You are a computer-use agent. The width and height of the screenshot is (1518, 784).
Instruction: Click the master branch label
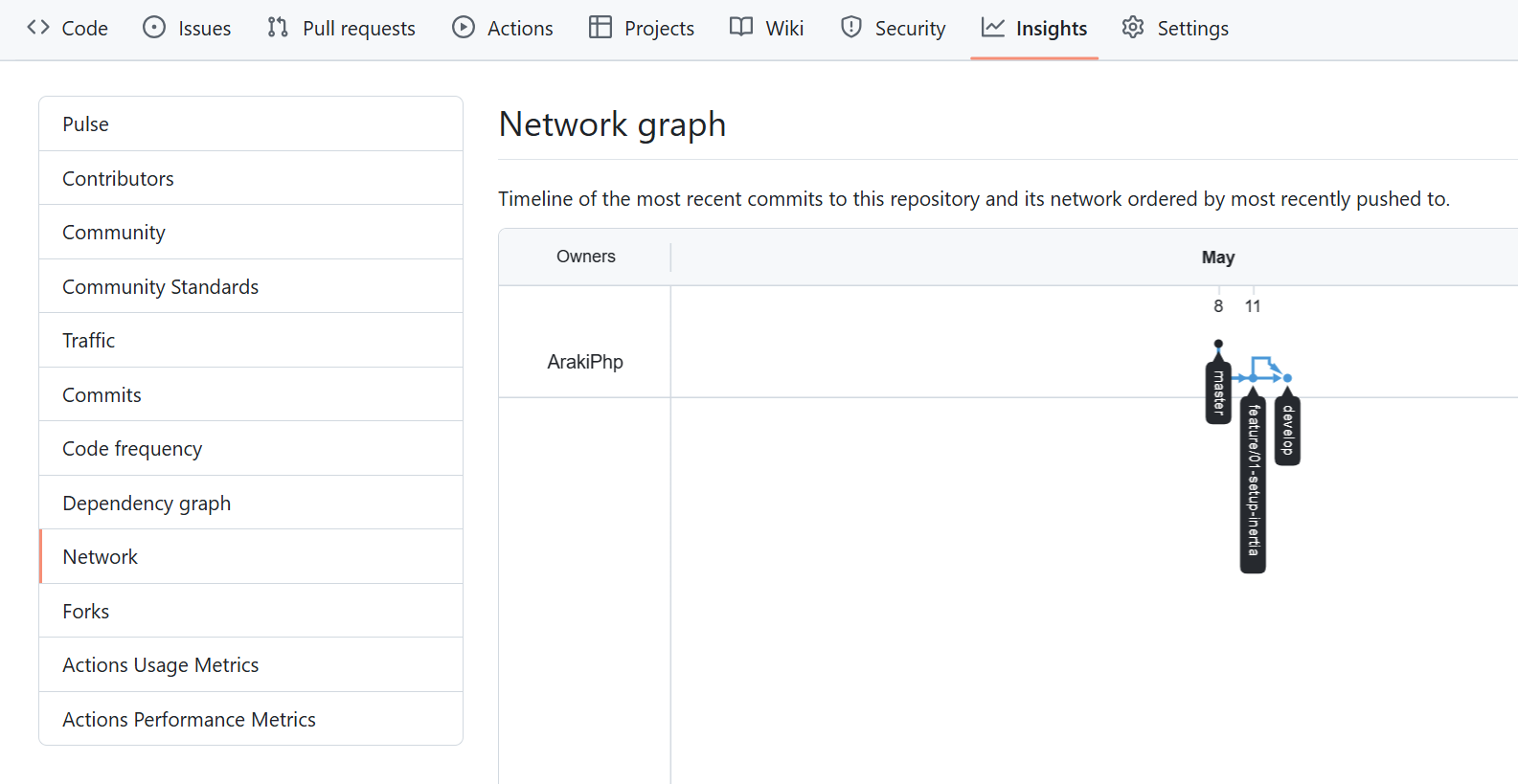[1218, 392]
